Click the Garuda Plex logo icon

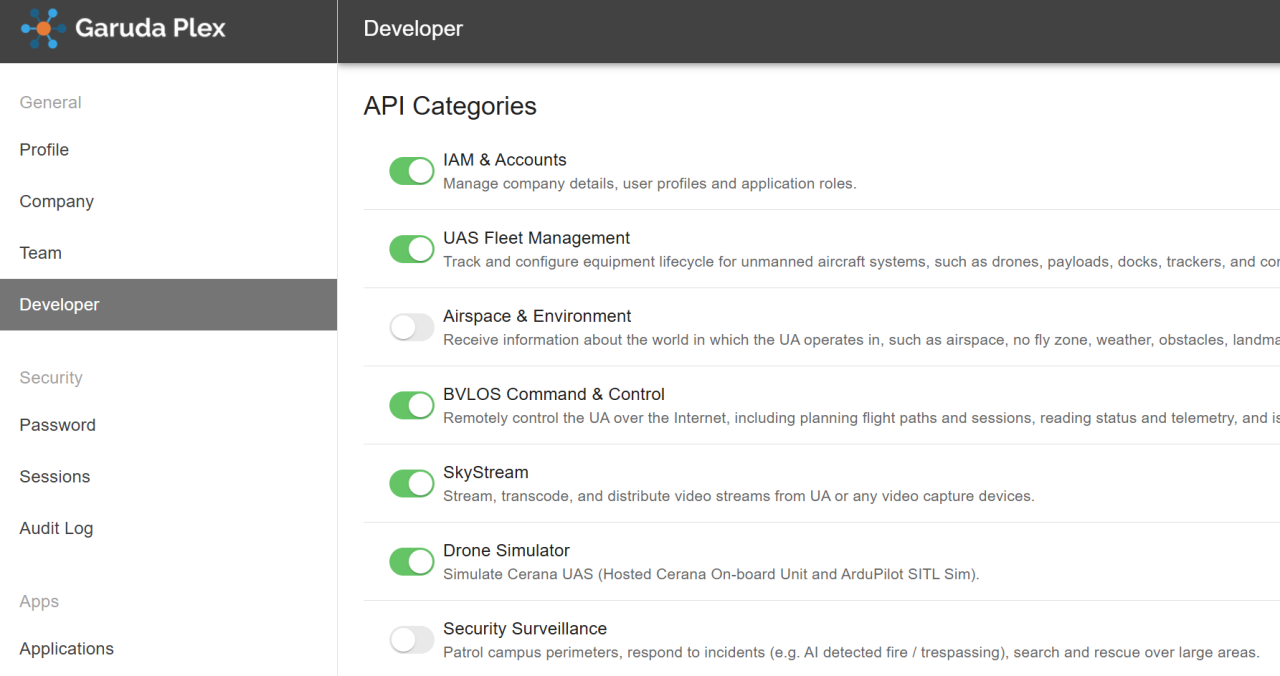pos(43,29)
